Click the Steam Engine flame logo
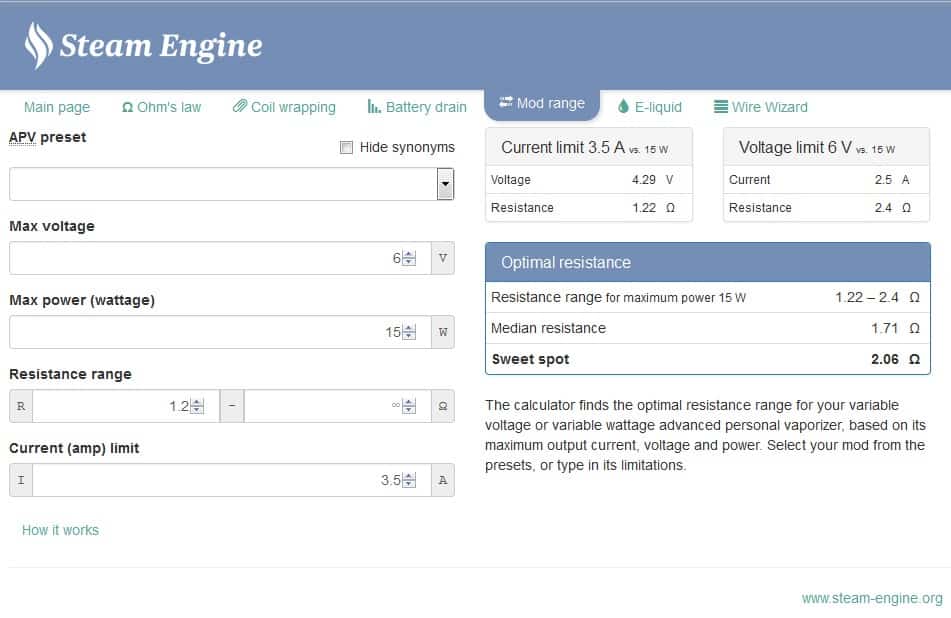This screenshot has height=618, width=951. point(38,46)
